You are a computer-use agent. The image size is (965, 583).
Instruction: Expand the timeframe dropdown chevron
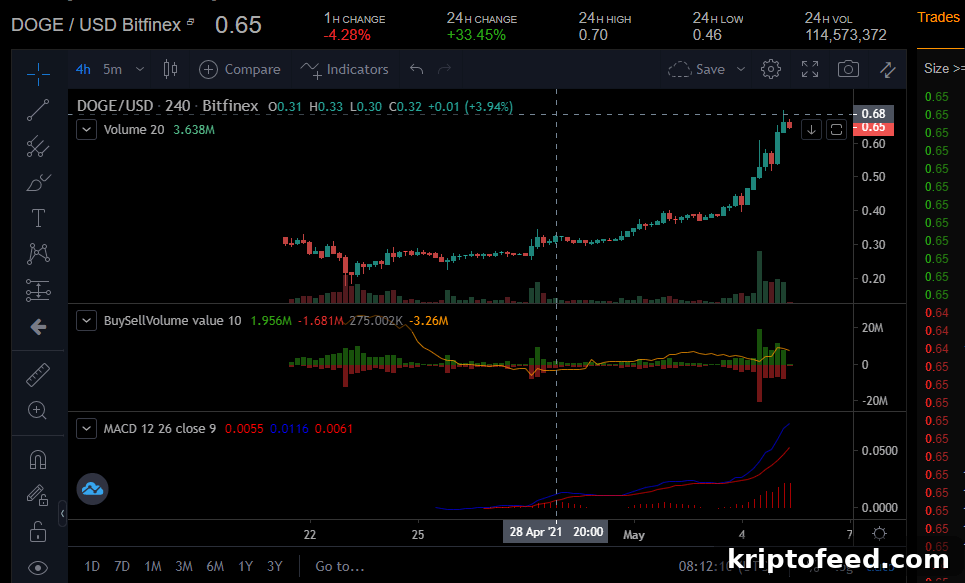(140, 69)
